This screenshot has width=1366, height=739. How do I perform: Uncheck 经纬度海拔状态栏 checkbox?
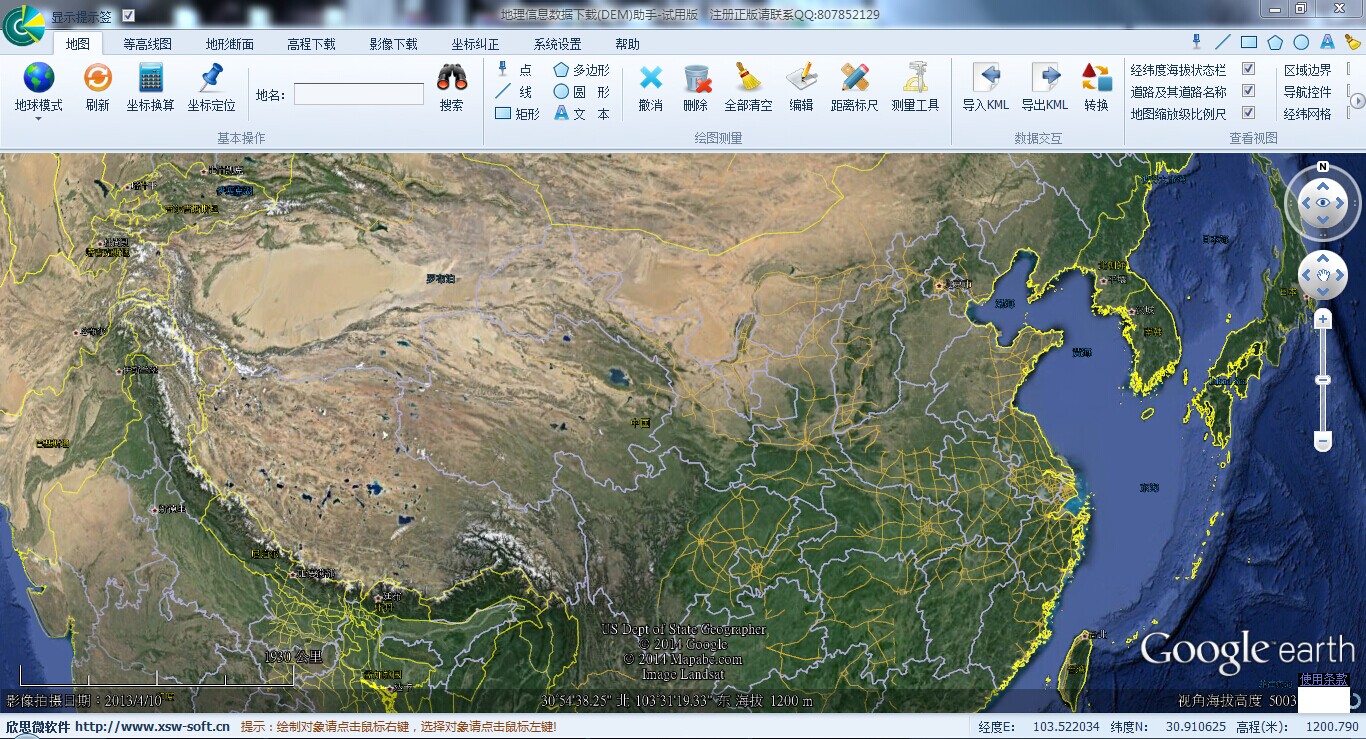click(x=1248, y=69)
